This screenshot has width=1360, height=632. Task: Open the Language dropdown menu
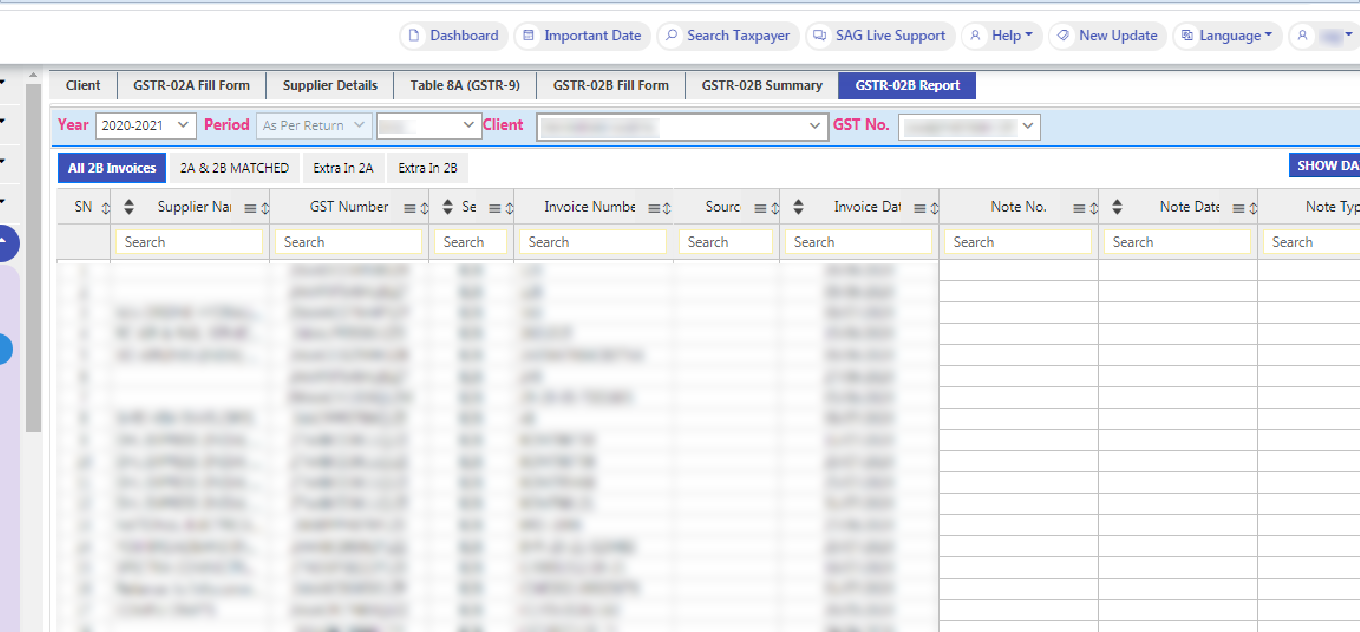[x=1227, y=36]
